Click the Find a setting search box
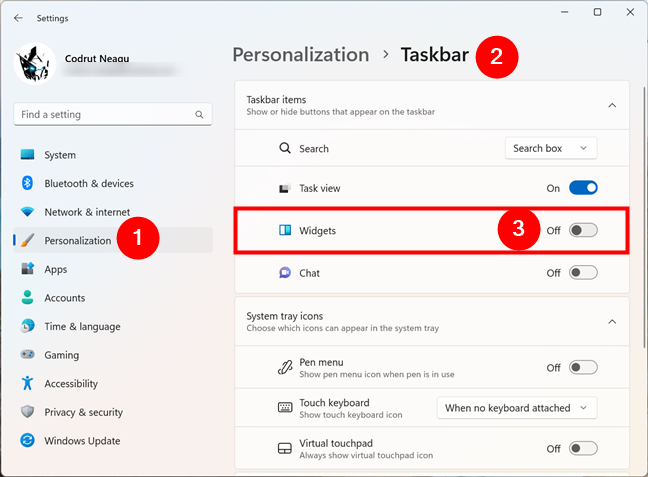 [x=113, y=114]
